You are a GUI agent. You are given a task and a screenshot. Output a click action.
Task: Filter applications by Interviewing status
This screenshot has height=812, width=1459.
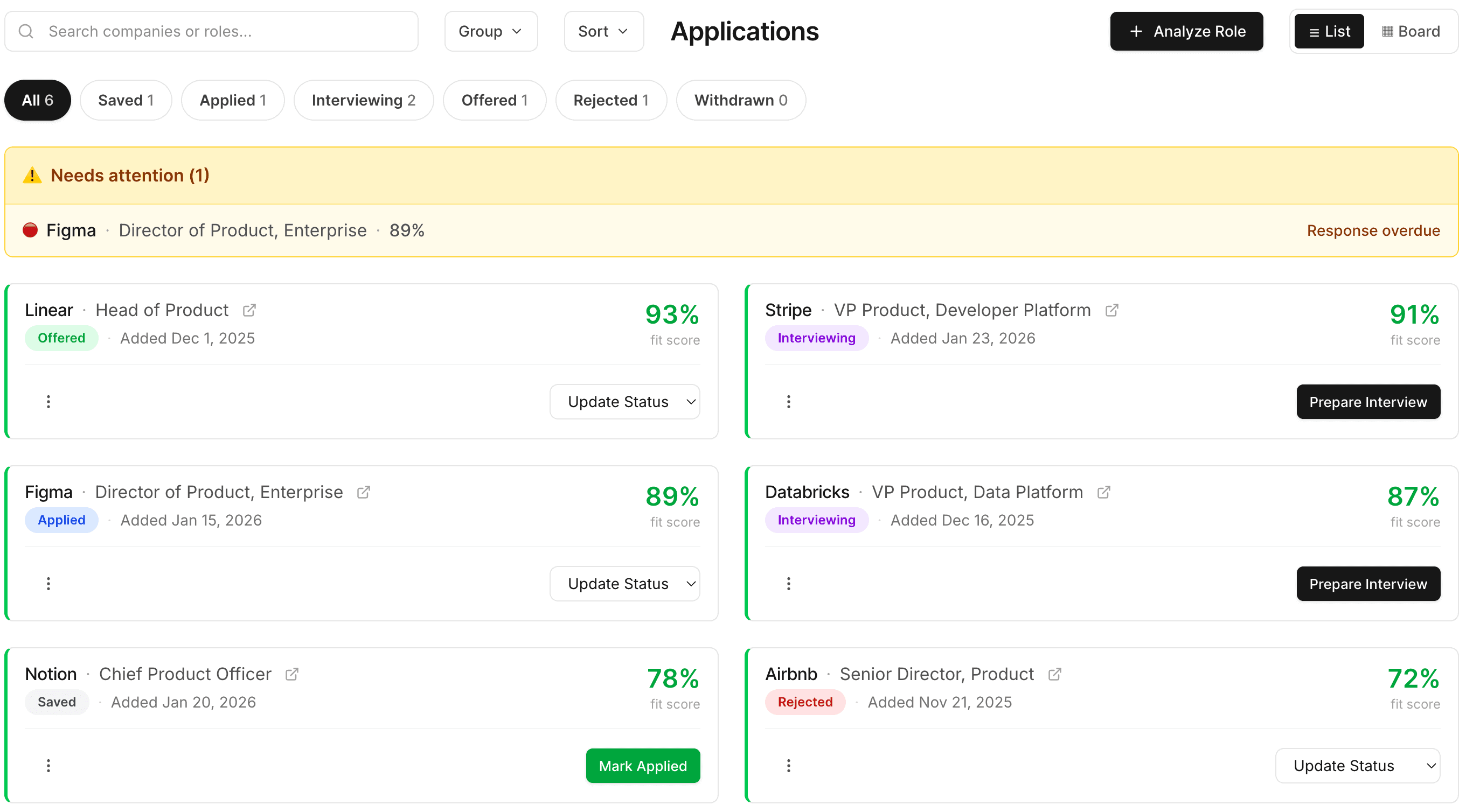364,100
